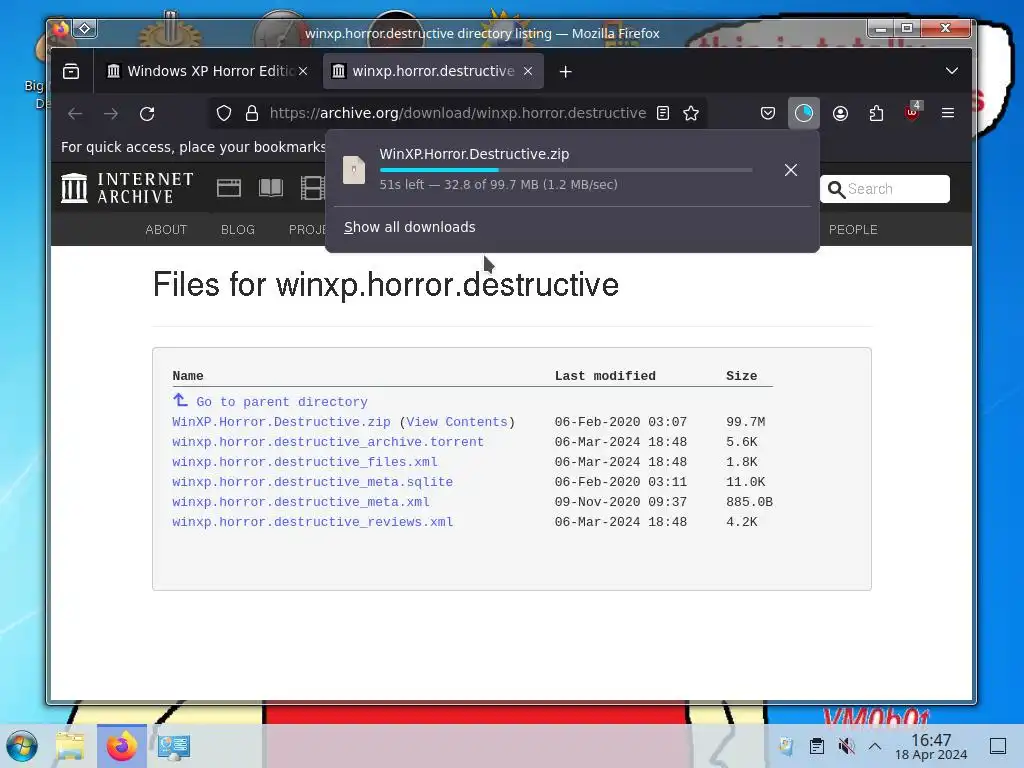Open winxp.horror.destructive_files.xml

click(305, 462)
